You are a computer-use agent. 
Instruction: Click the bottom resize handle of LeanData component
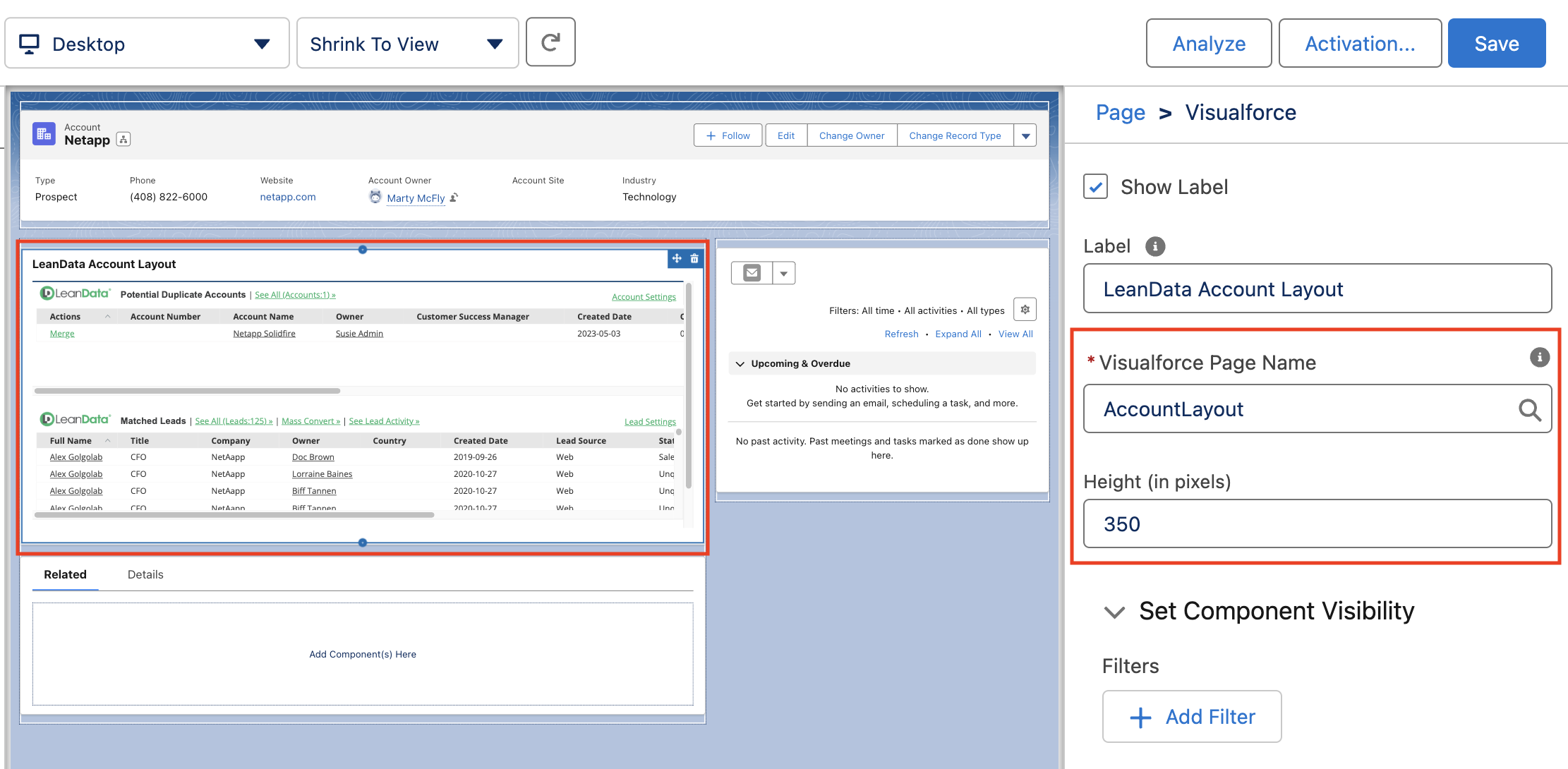tap(363, 543)
